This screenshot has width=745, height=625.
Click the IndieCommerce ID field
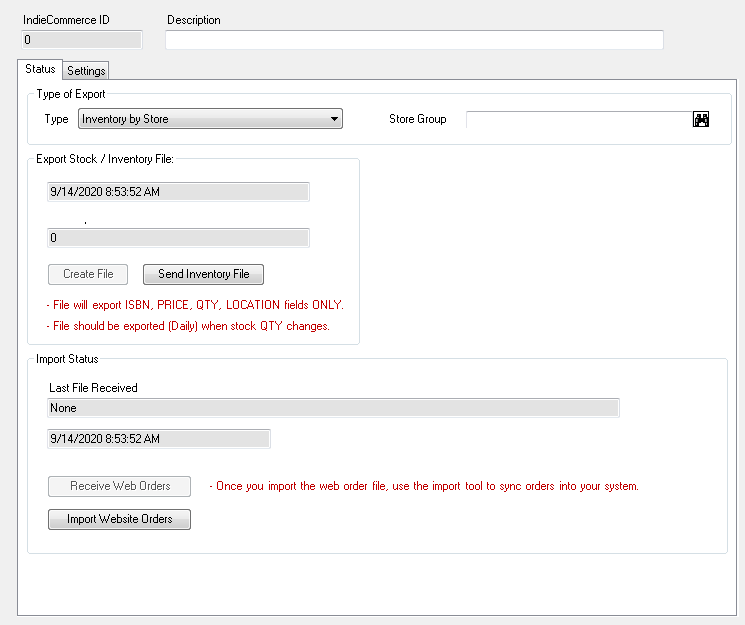click(82, 40)
